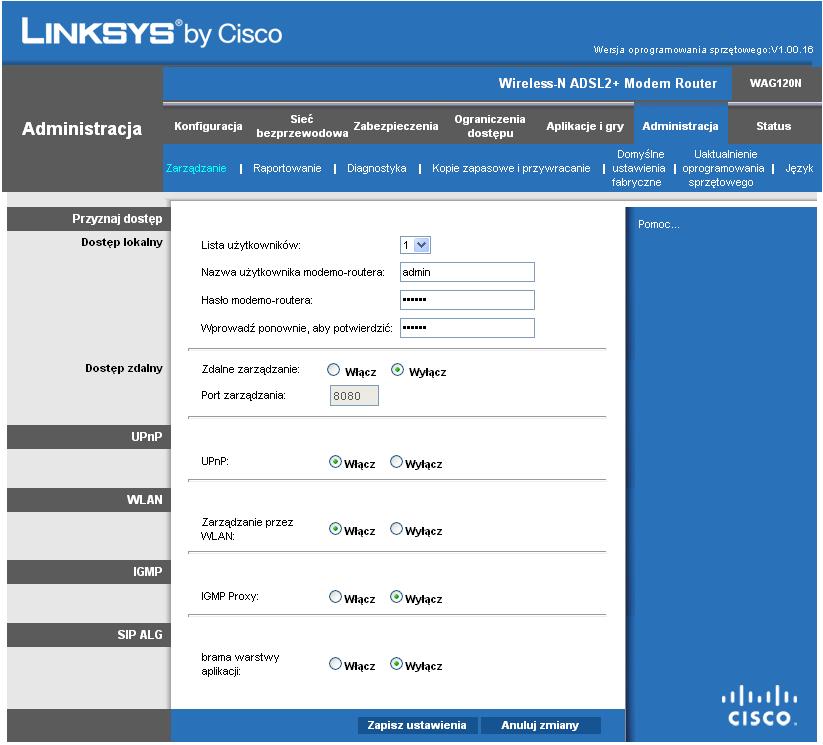Select Wyłącz for brama warstwy aplikacji

pos(396,664)
